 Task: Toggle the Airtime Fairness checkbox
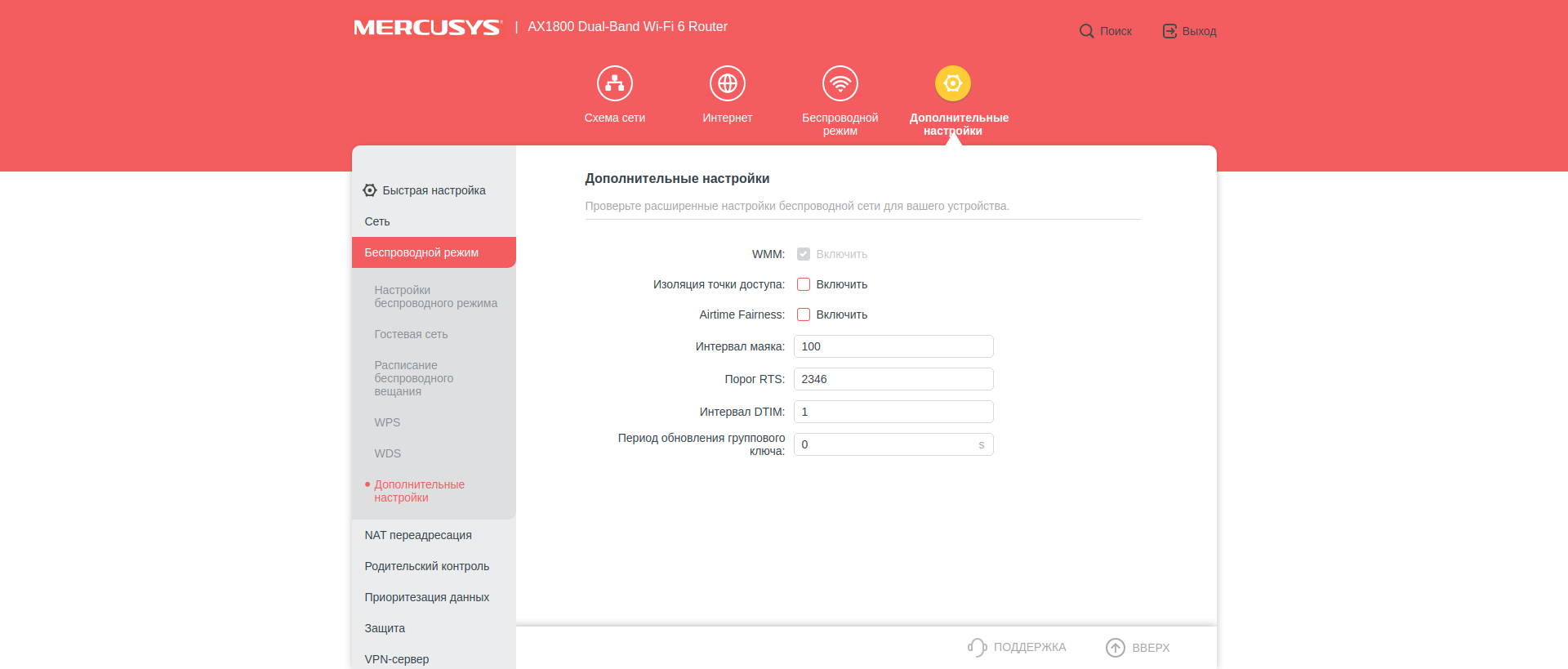point(804,314)
